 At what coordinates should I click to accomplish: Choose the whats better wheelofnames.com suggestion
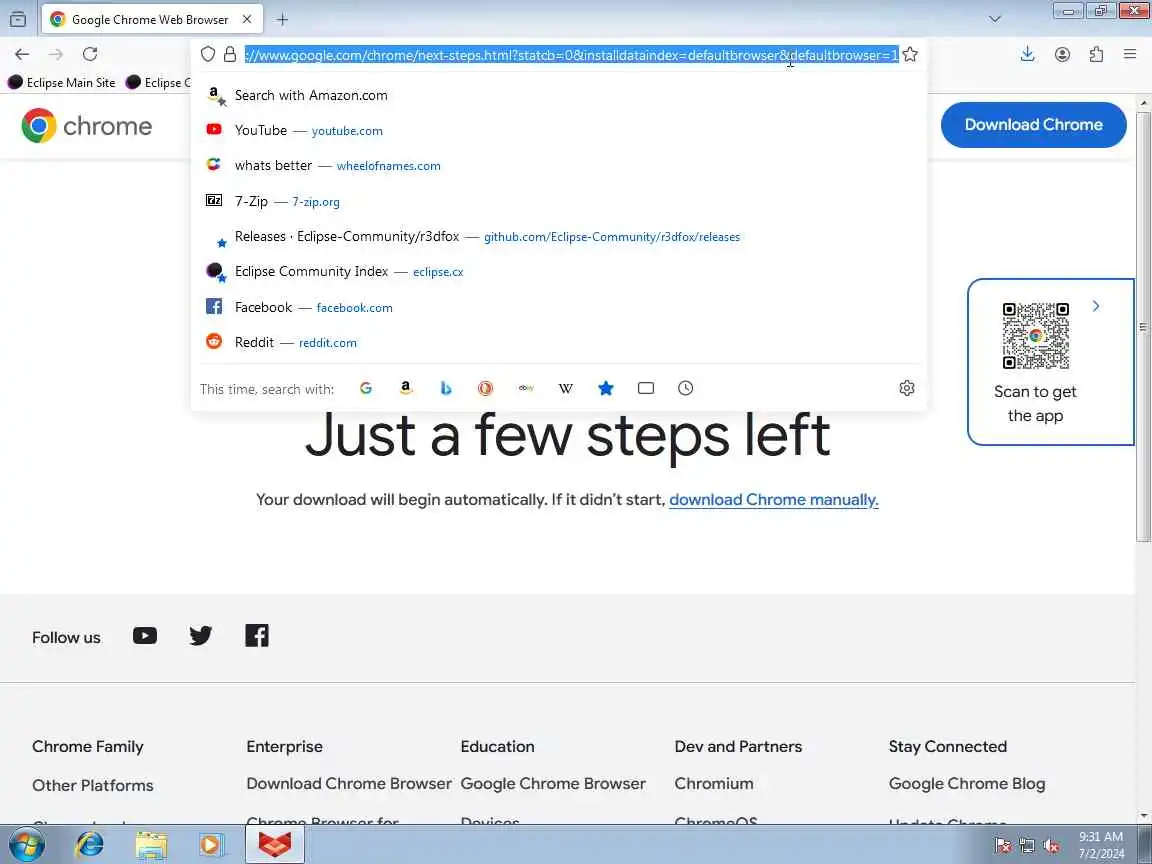pos(558,165)
